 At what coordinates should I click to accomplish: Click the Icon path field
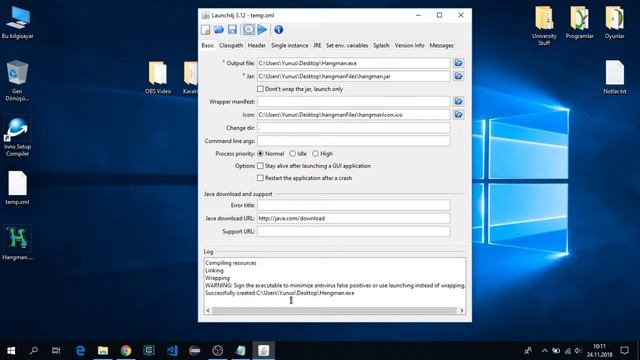[353, 115]
